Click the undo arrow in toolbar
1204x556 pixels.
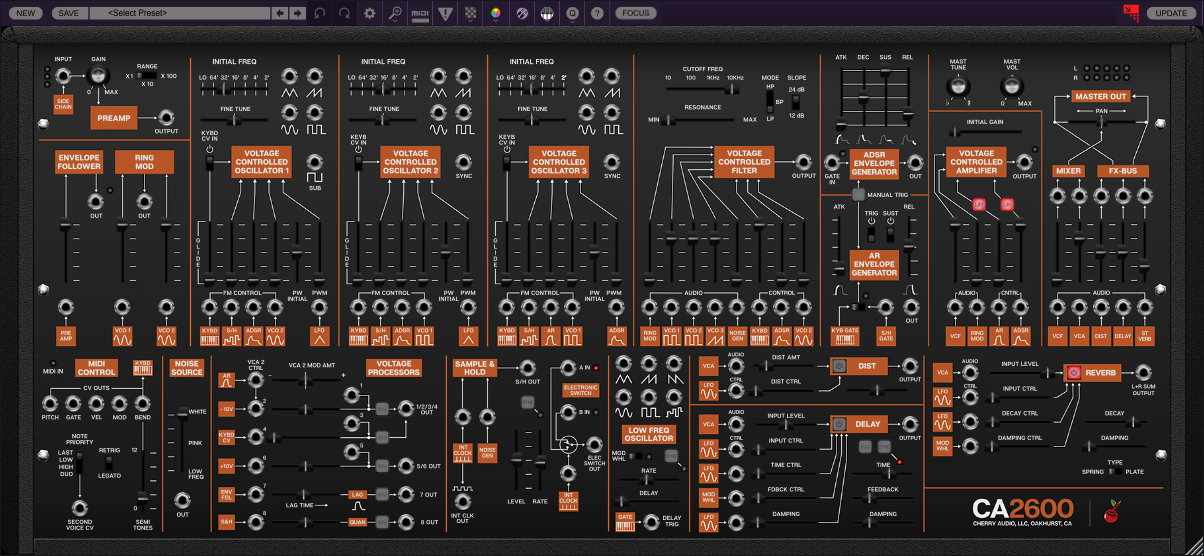click(320, 13)
